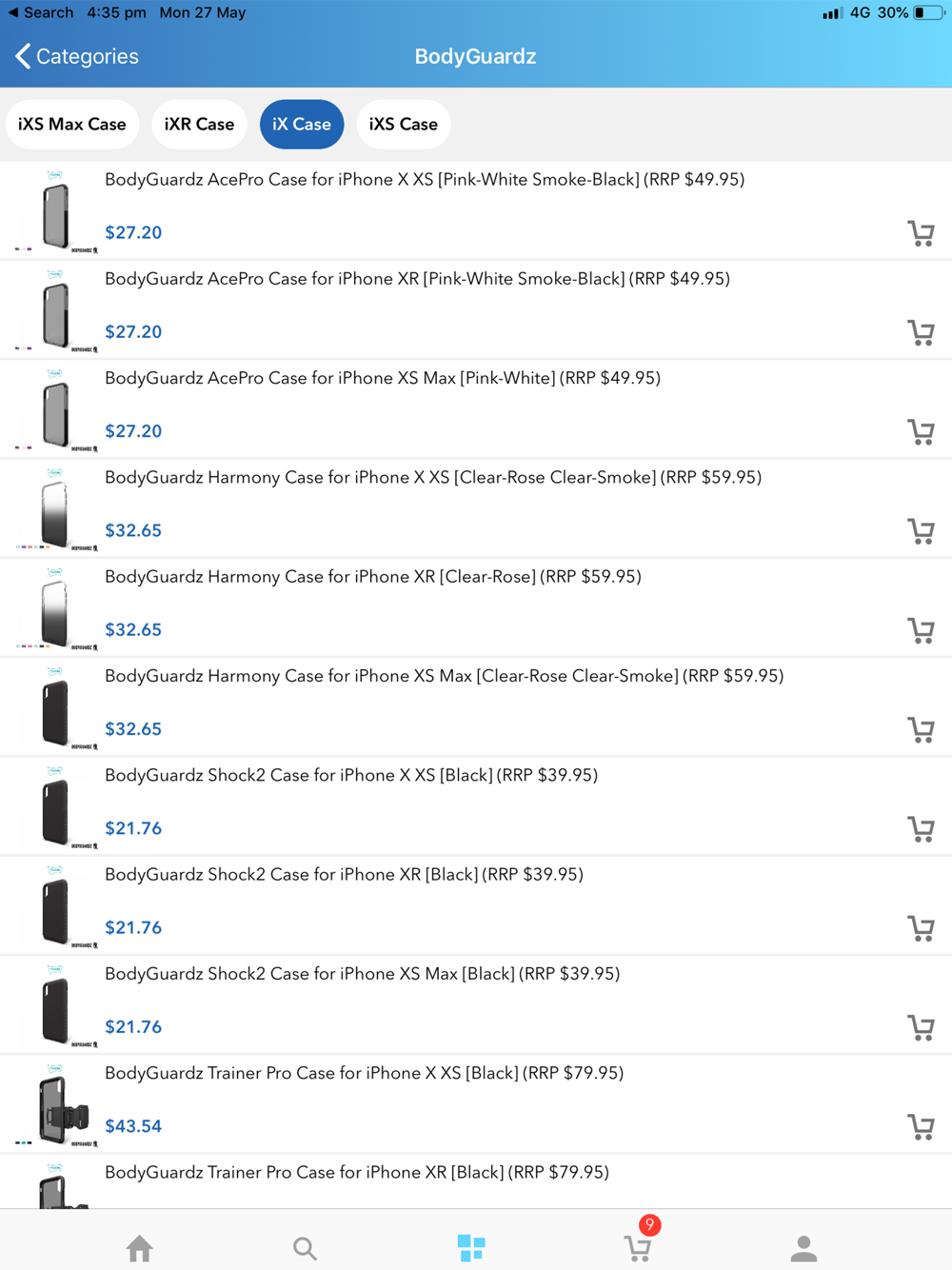Screen dimensions: 952x1270
Task: Open Harmony iPhone X XS product thumbnail
Action: tap(55, 510)
